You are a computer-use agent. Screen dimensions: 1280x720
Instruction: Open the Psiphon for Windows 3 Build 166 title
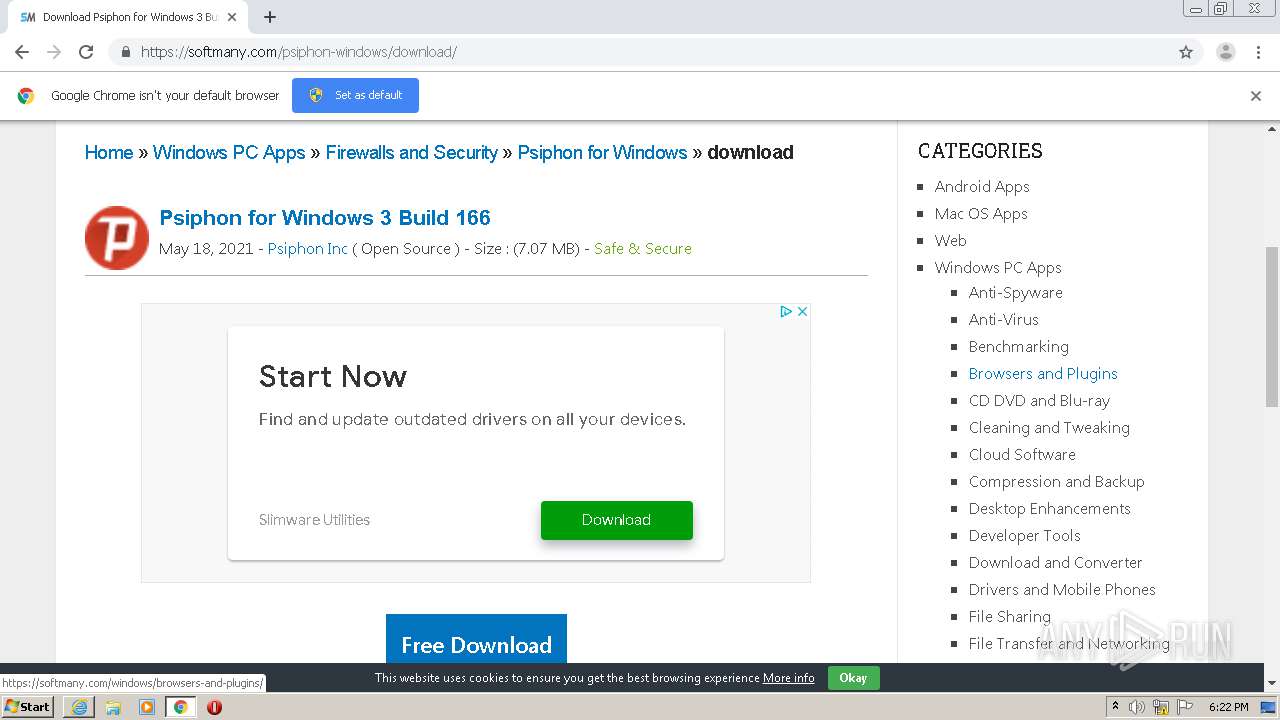point(325,218)
